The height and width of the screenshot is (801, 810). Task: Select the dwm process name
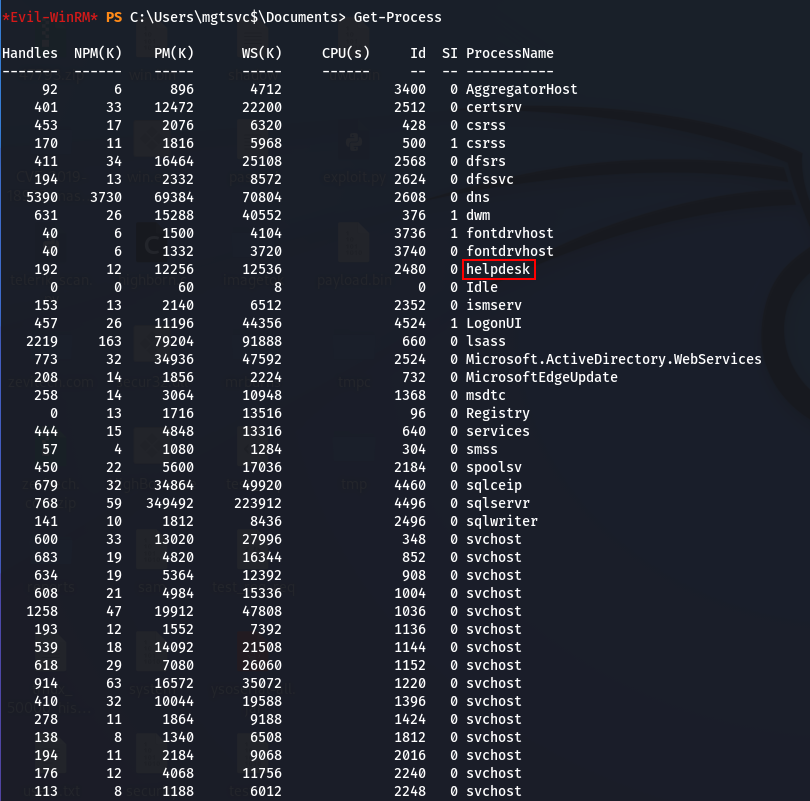coord(477,215)
